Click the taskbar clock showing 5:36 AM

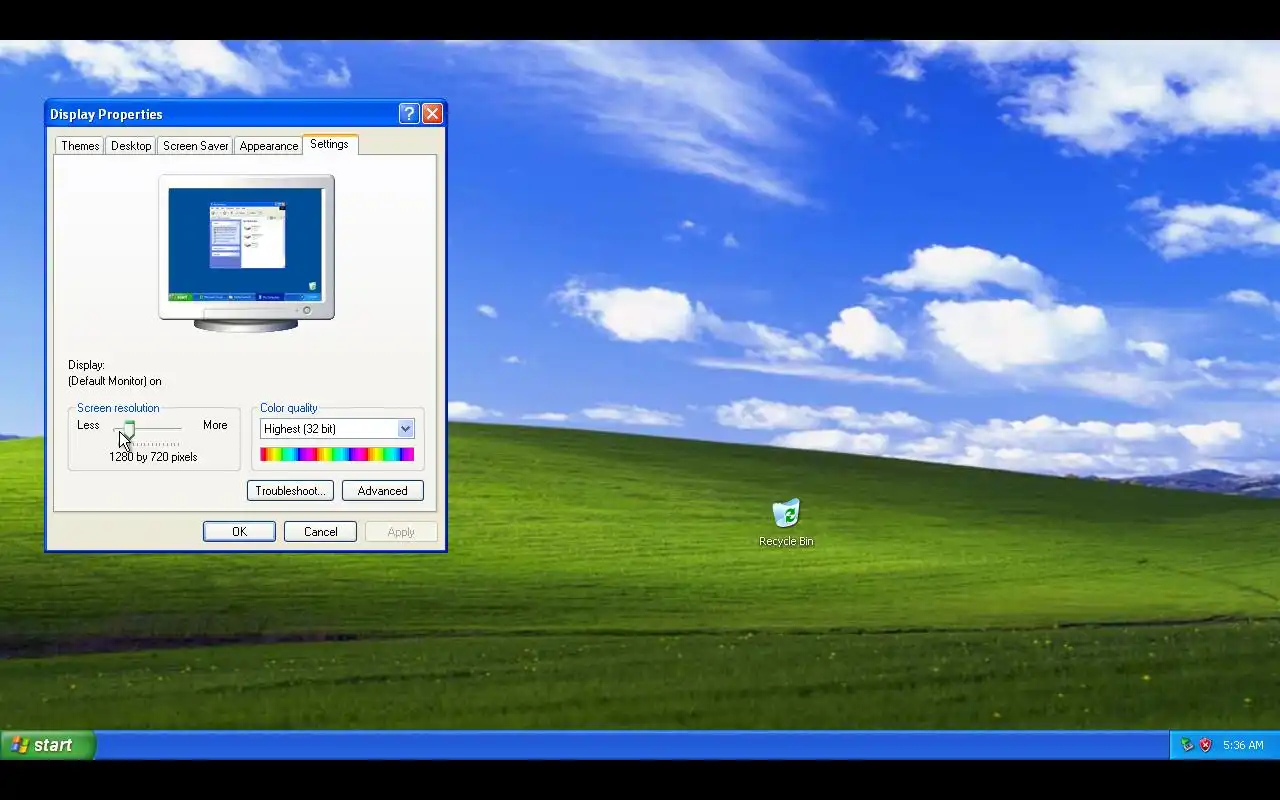point(1243,745)
